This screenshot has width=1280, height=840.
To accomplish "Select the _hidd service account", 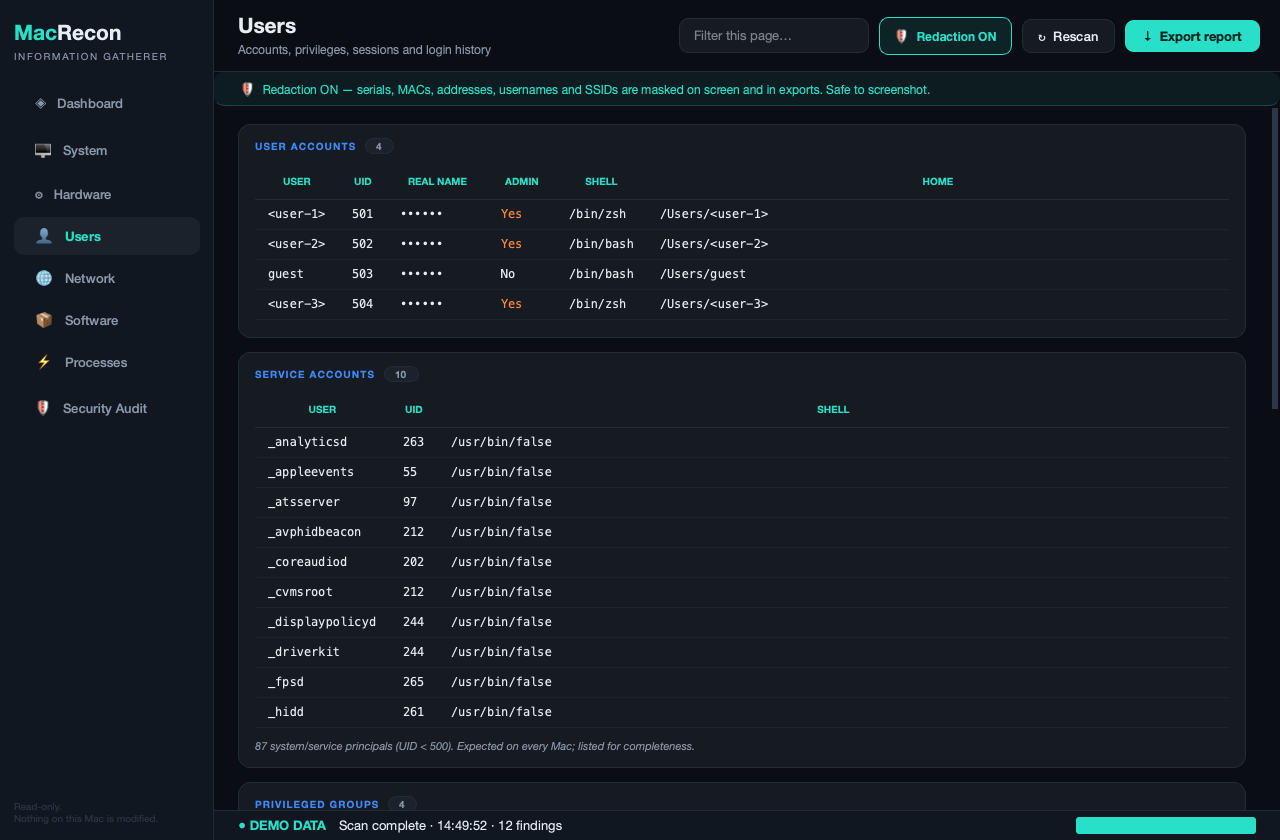I will (286, 712).
